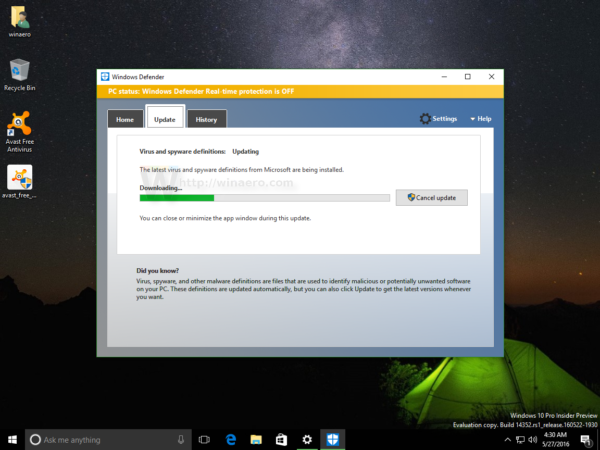
Task: Open Settings app from taskbar
Action: click(x=307, y=440)
